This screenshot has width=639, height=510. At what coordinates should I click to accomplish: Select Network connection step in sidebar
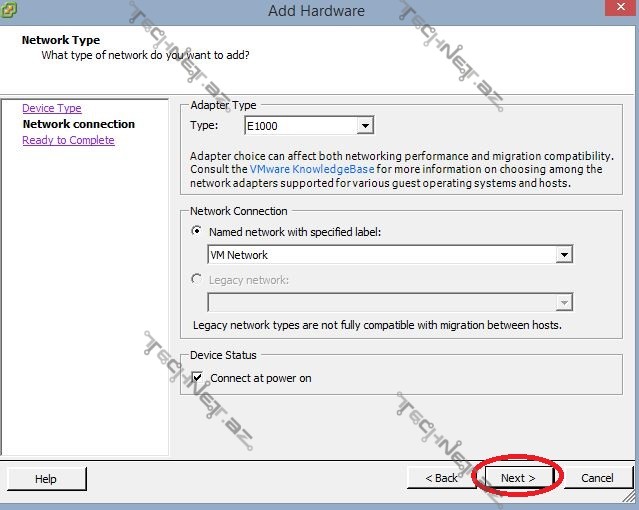point(78,124)
